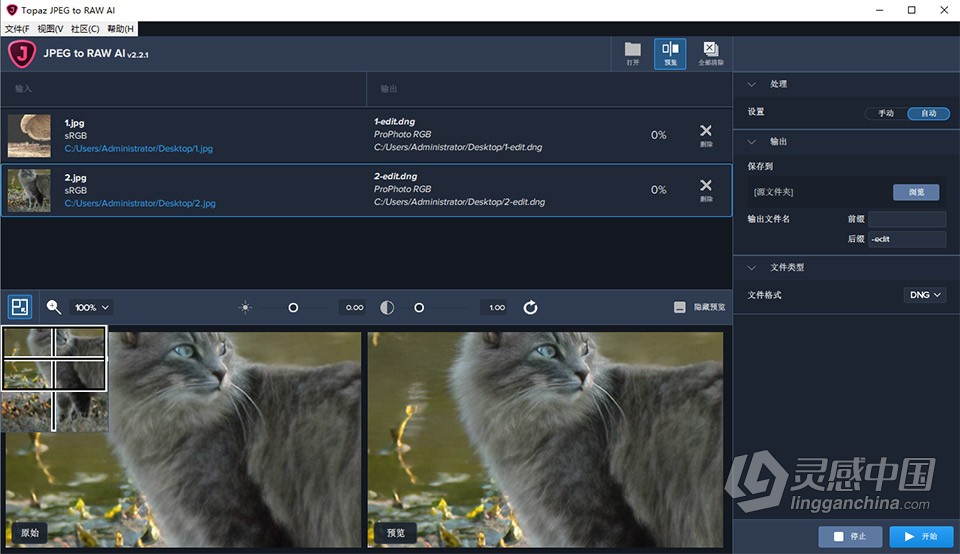Click the navigator view toggle icon
Viewport: 960px width, 554px height.
click(x=20, y=307)
